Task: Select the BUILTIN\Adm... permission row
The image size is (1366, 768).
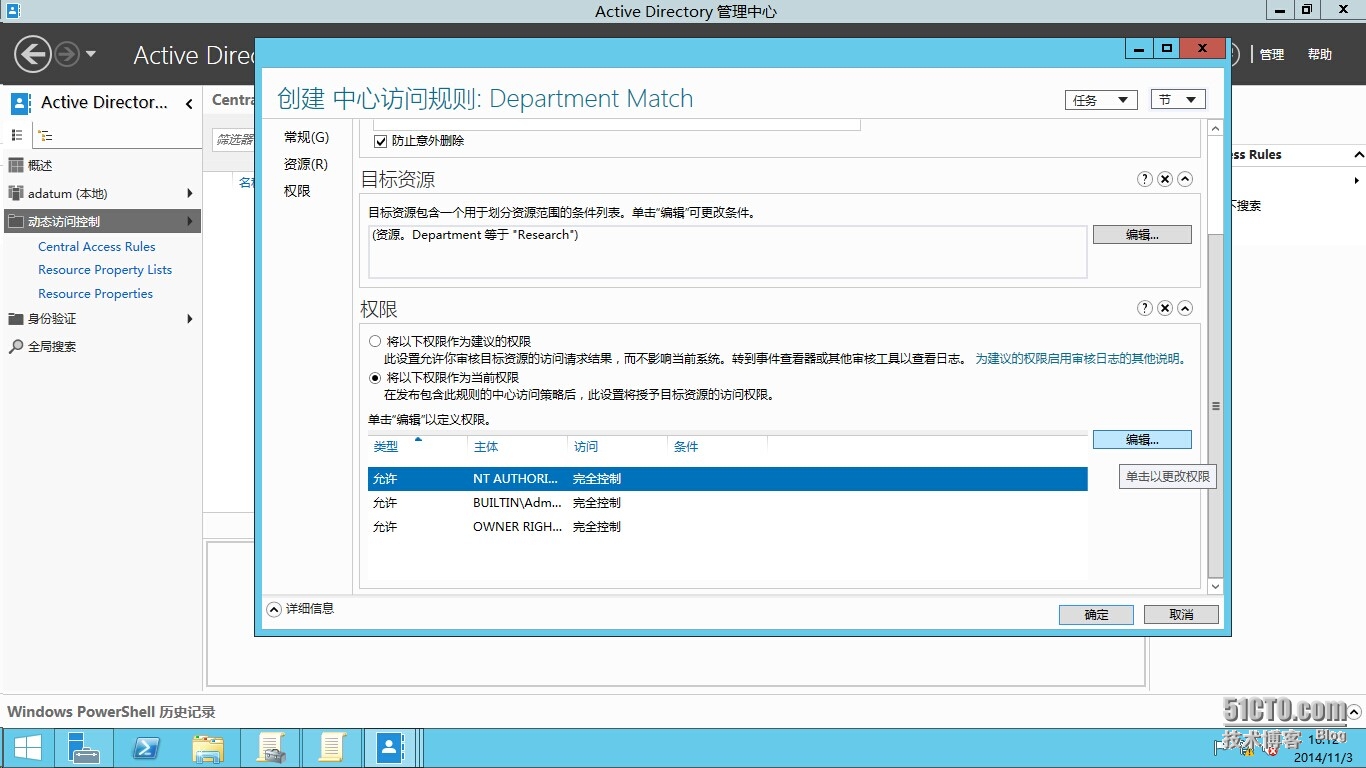Action: (728, 503)
